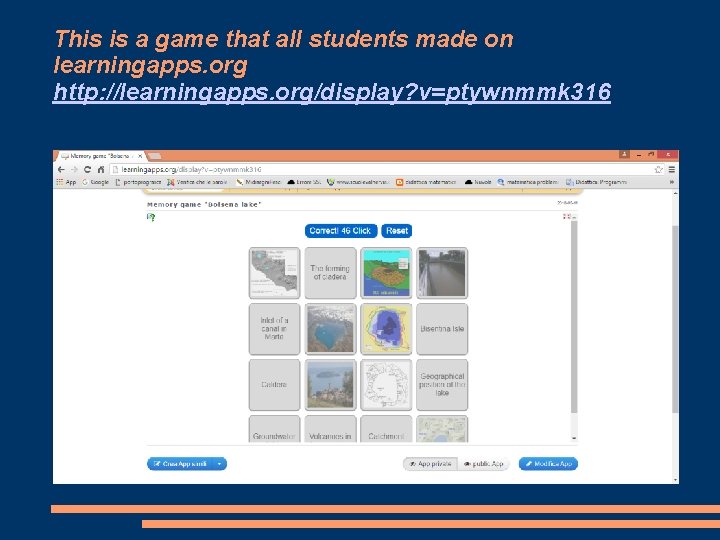
Task: Select the island photo card
Action: click(330, 385)
